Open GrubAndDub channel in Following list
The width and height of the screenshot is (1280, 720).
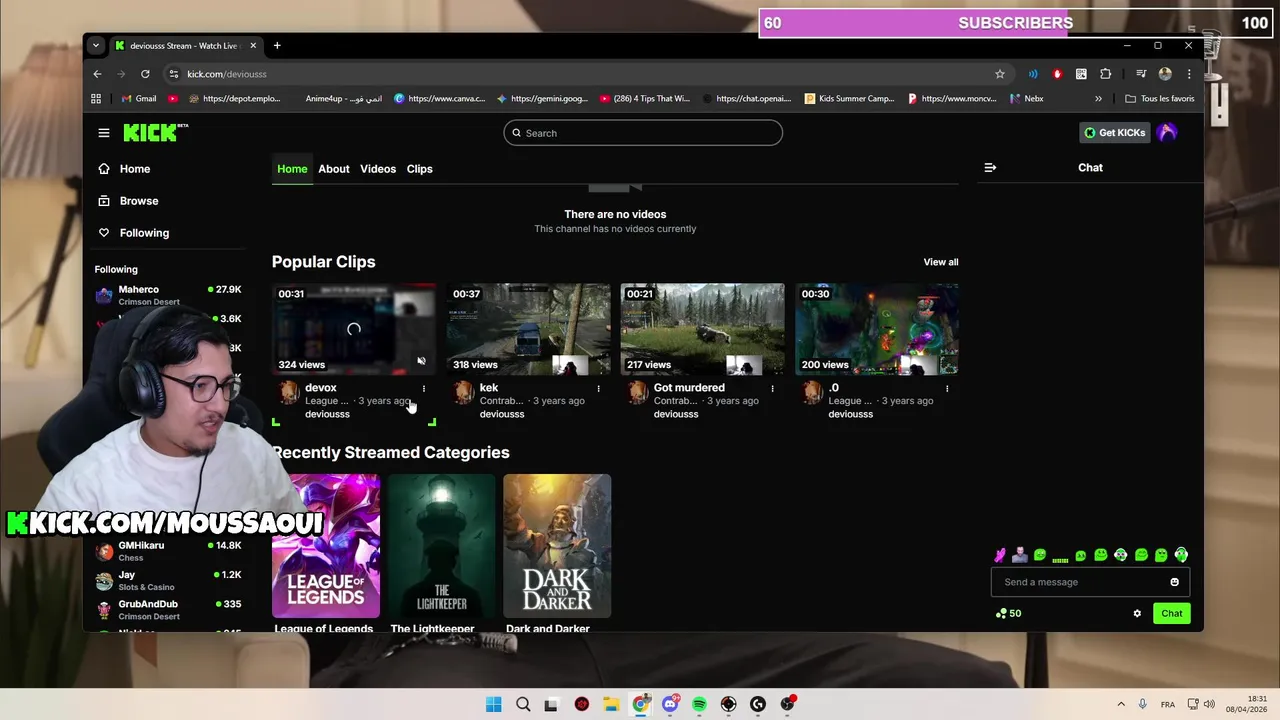tap(168, 609)
